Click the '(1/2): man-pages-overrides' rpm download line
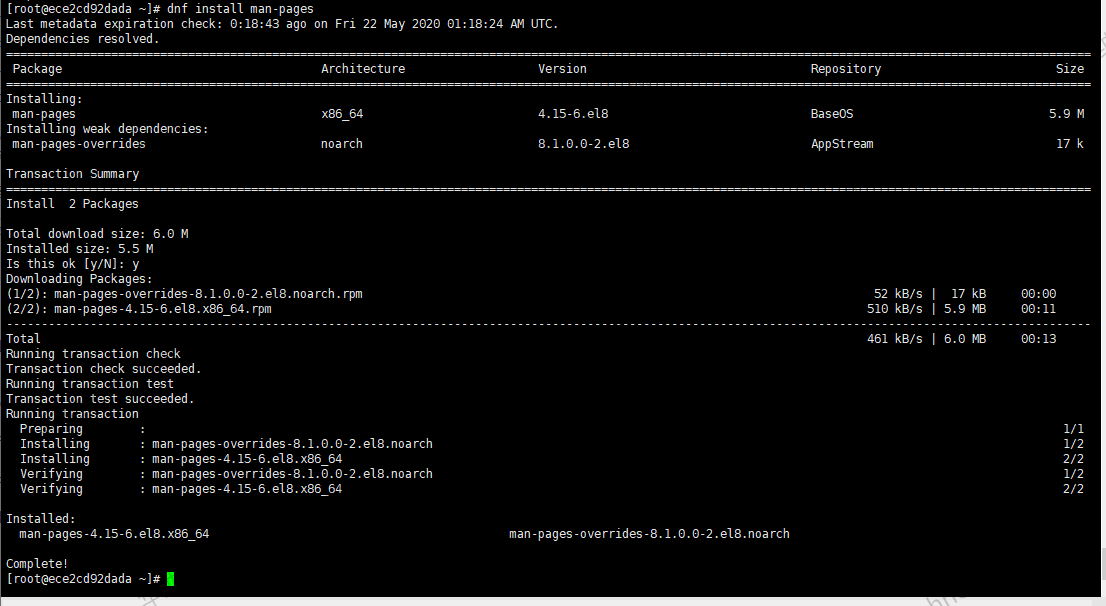Screen dimensions: 1106x606 184,294
